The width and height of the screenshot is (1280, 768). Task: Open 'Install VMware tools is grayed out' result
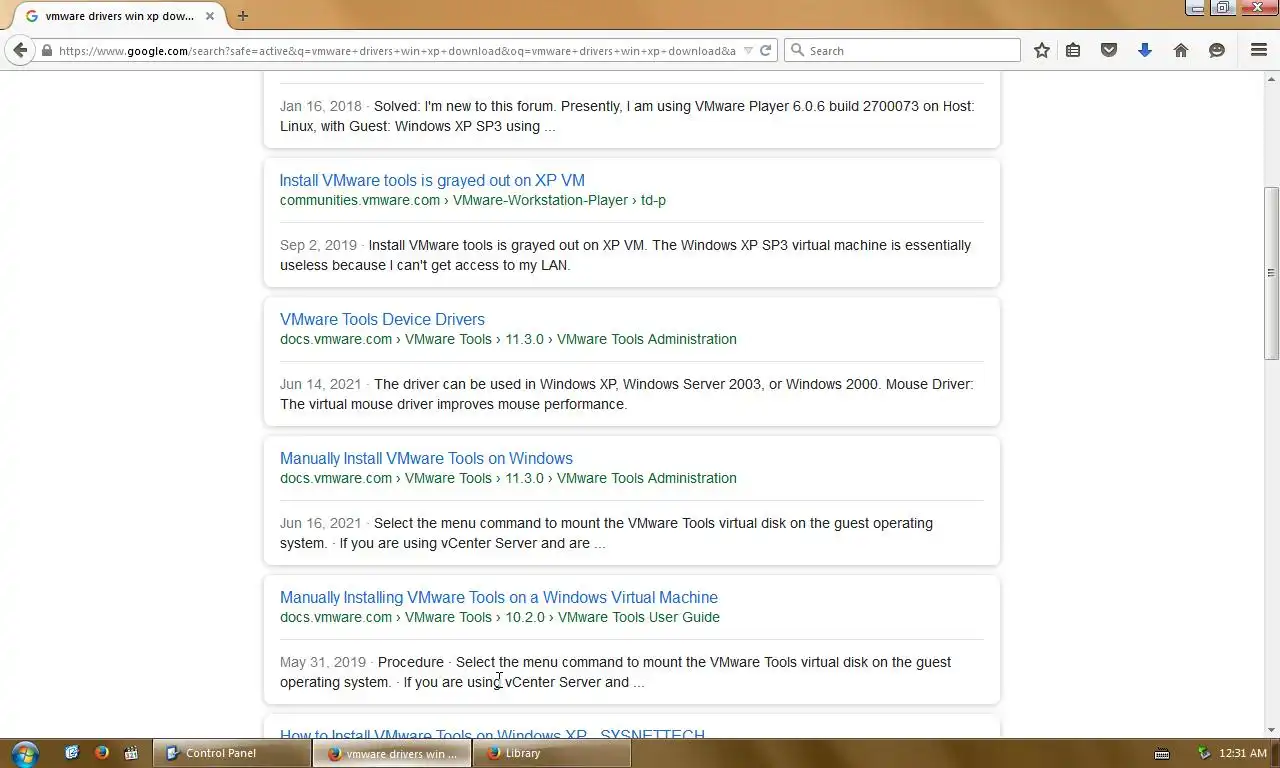(x=432, y=180)
